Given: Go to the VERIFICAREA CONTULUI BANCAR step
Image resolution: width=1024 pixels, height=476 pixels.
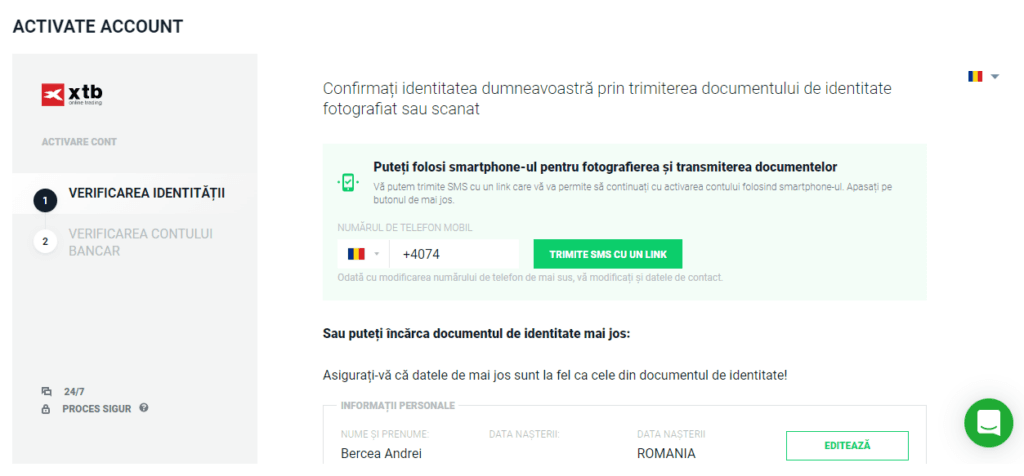Looking at the screenshot, I should (x=140, y=242).
